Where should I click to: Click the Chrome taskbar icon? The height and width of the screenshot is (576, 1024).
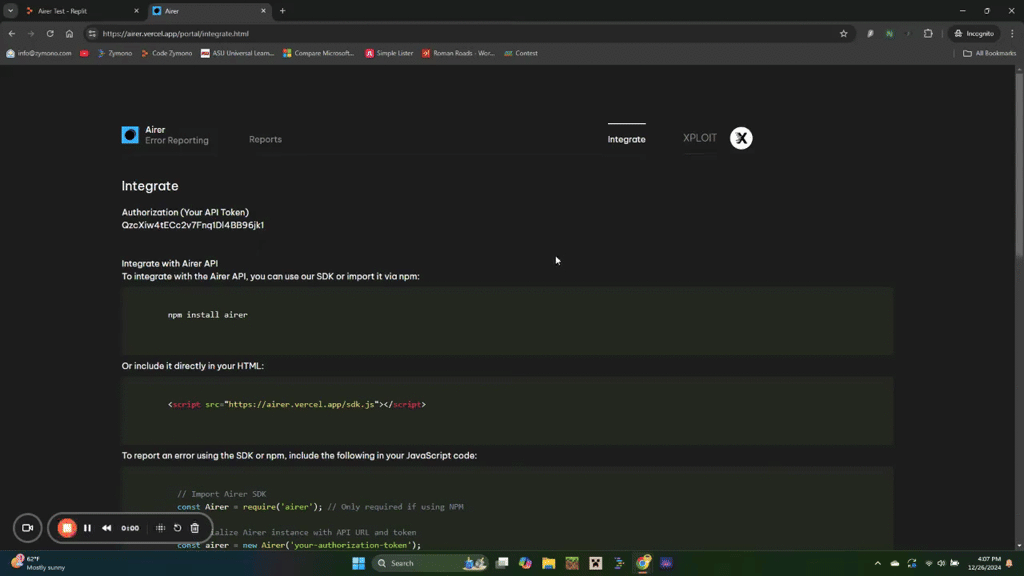click(x=643, y=563)
